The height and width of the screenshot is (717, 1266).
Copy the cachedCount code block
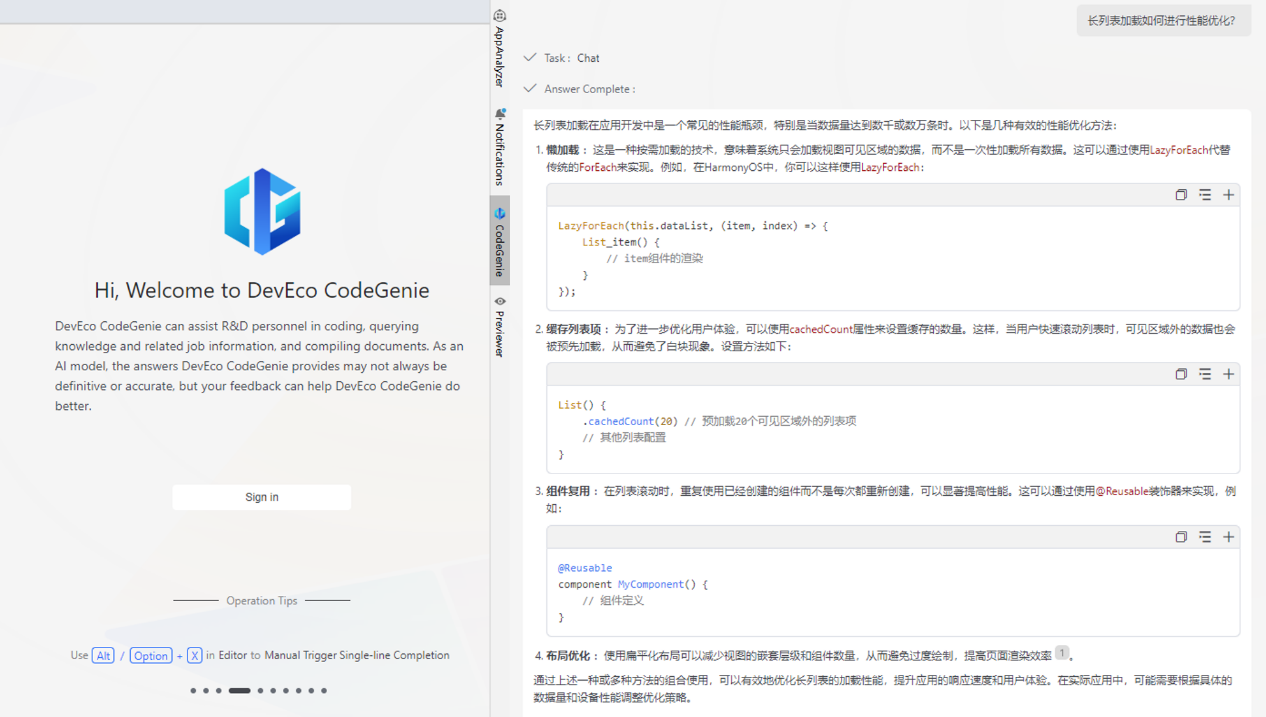tap(1181, 374)
